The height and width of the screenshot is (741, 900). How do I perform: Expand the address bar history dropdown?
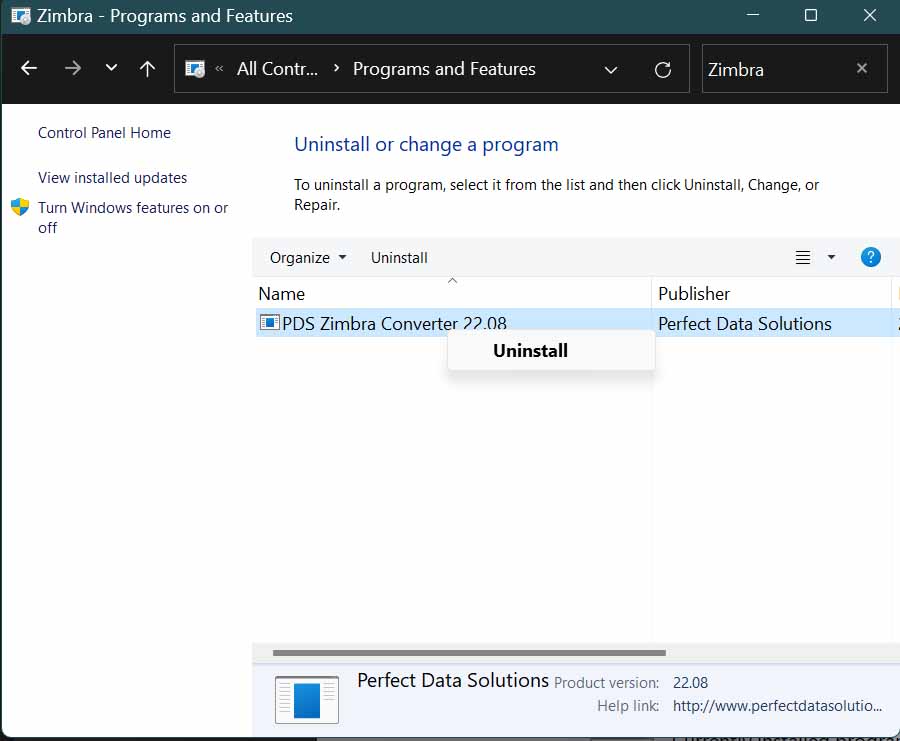611,70
